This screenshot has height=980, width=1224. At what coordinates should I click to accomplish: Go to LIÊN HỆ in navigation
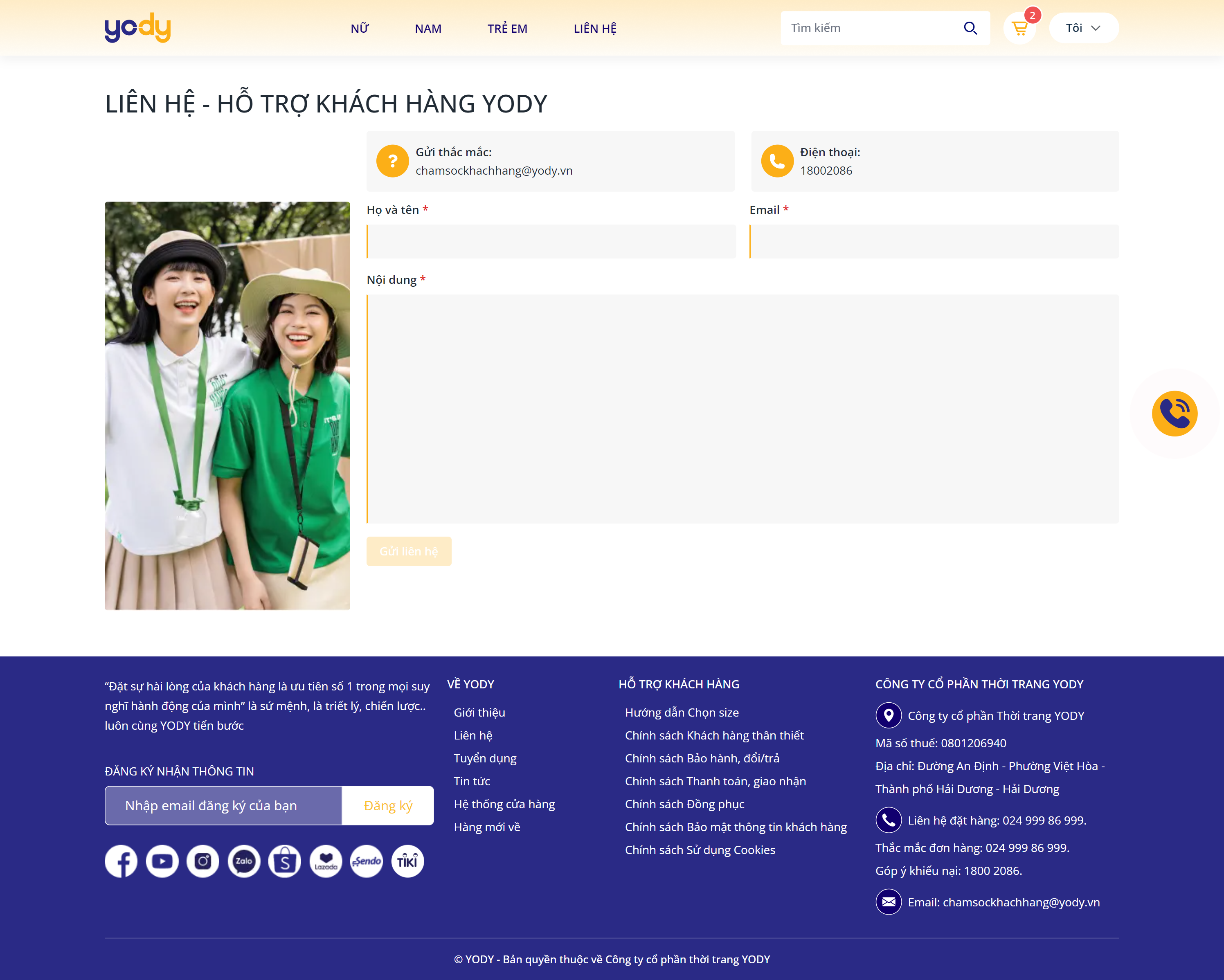pyautogui.click(x=594, y=29)
